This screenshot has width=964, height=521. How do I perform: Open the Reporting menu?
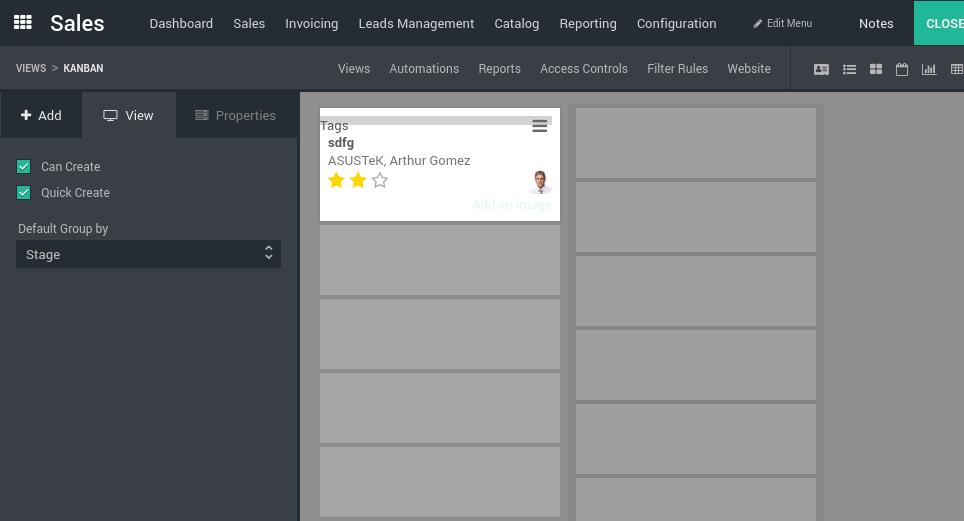tap(588, 23)
